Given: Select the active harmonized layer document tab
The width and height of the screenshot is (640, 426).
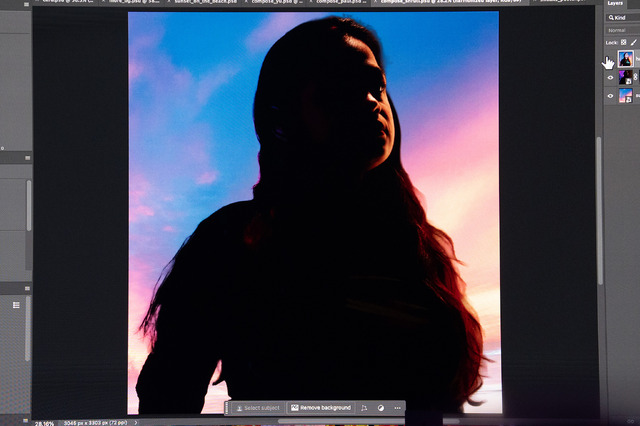Looking at the screenshot, I should [x=451, y=2].
